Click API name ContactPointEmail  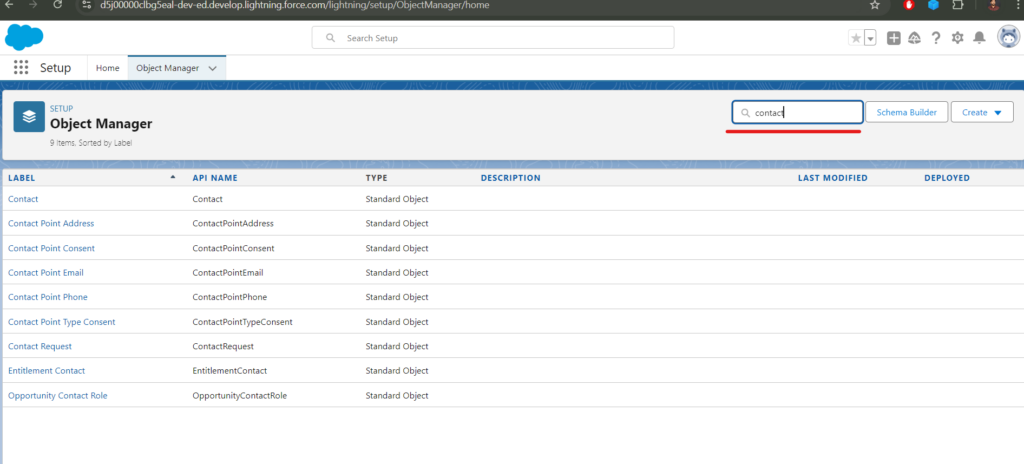point(228,273)
